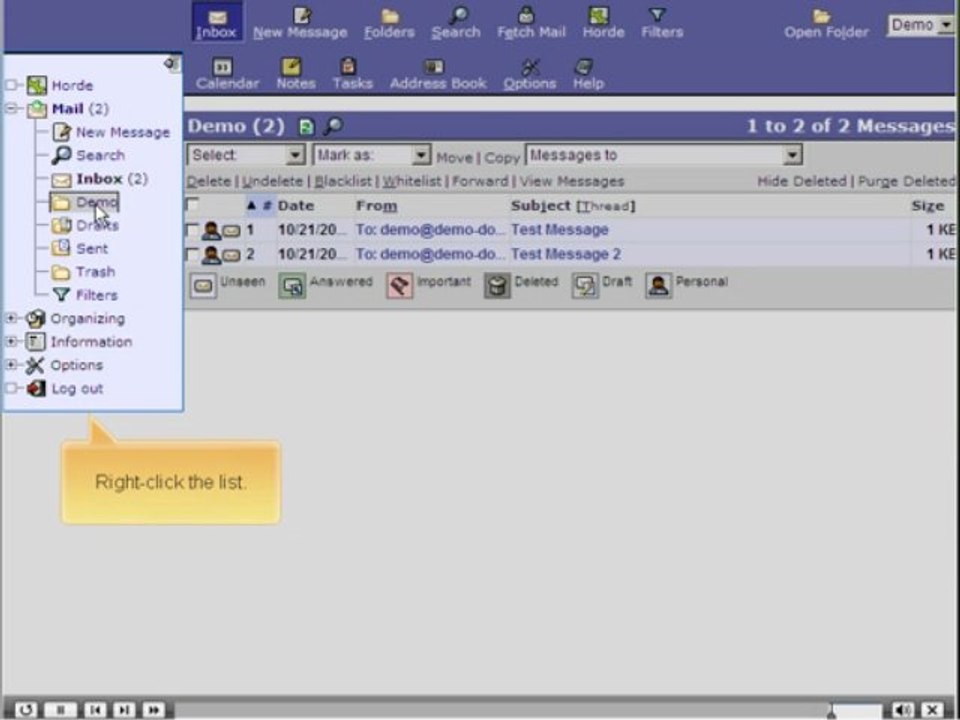Click the Log out sidebar icon
The image size is (960, 720).
(x=36, y=388)
